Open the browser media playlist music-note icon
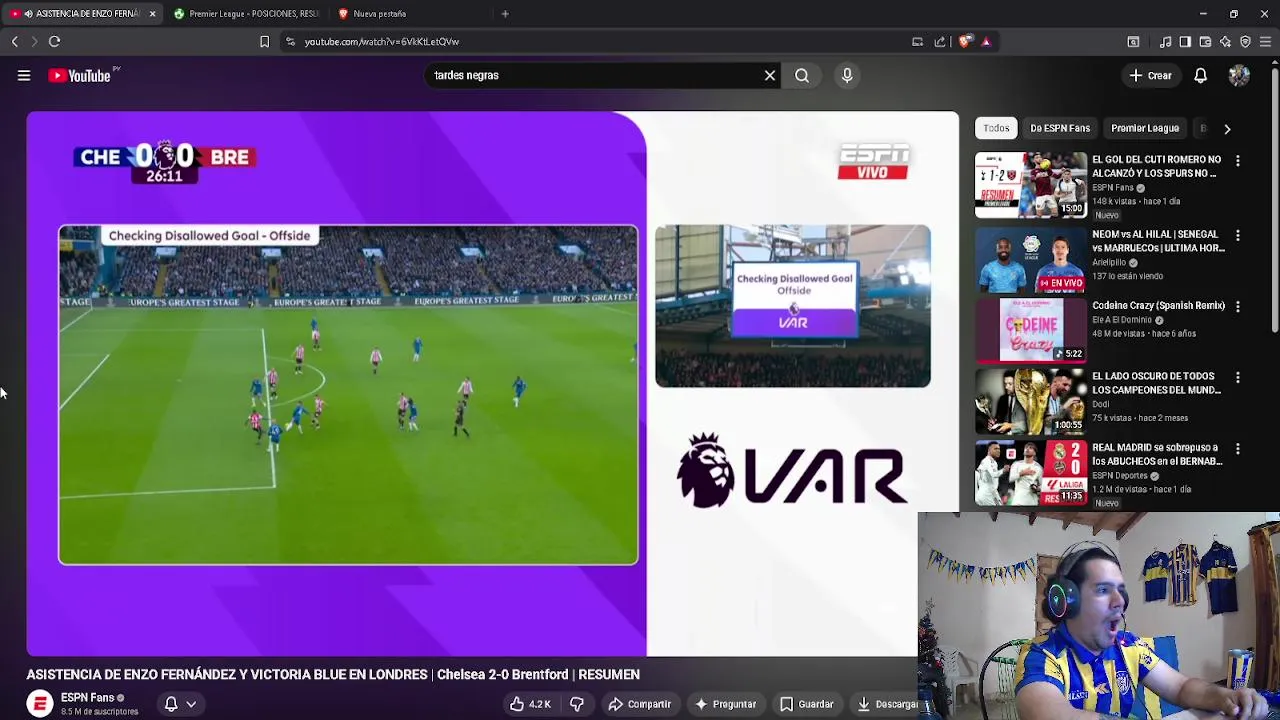 [x=1165, y=41]
